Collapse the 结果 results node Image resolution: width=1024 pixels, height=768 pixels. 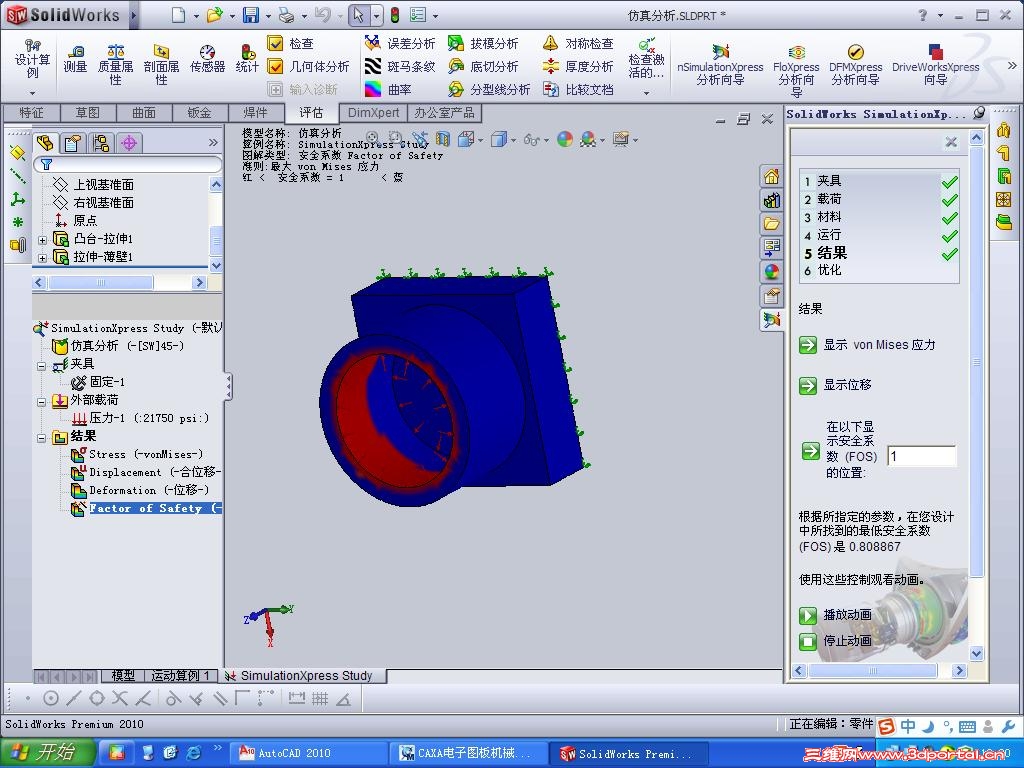41,438
